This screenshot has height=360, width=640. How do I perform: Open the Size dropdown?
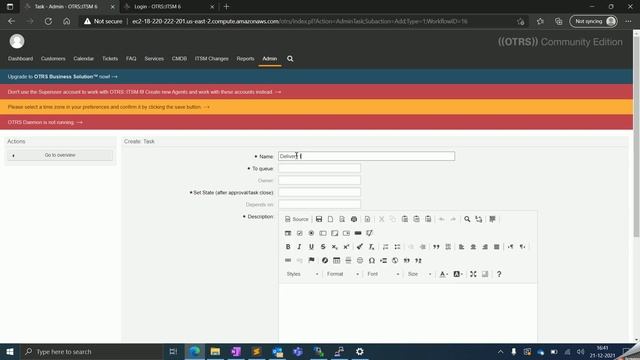(x=419, y=274)
